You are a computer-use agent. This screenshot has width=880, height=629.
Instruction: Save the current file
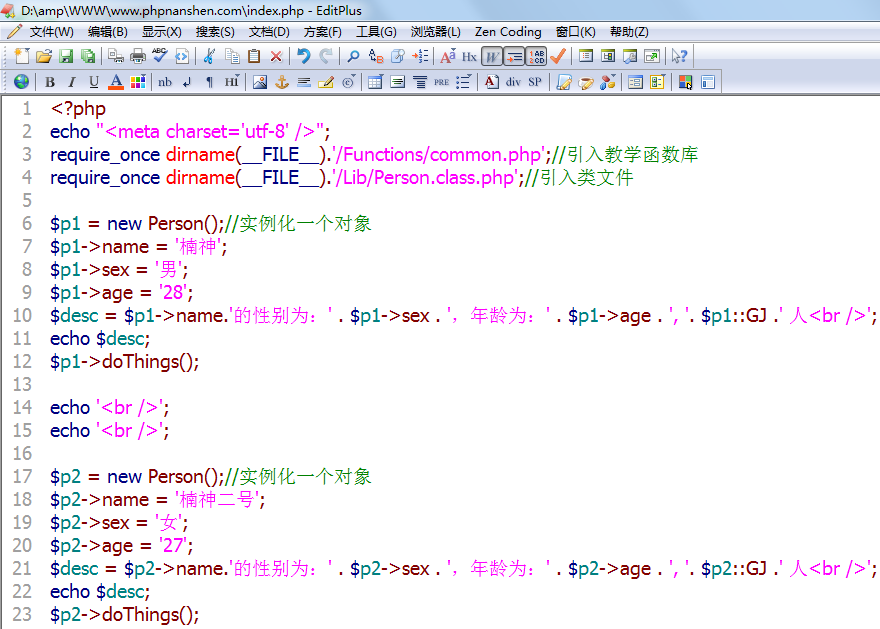coord(66,56)
